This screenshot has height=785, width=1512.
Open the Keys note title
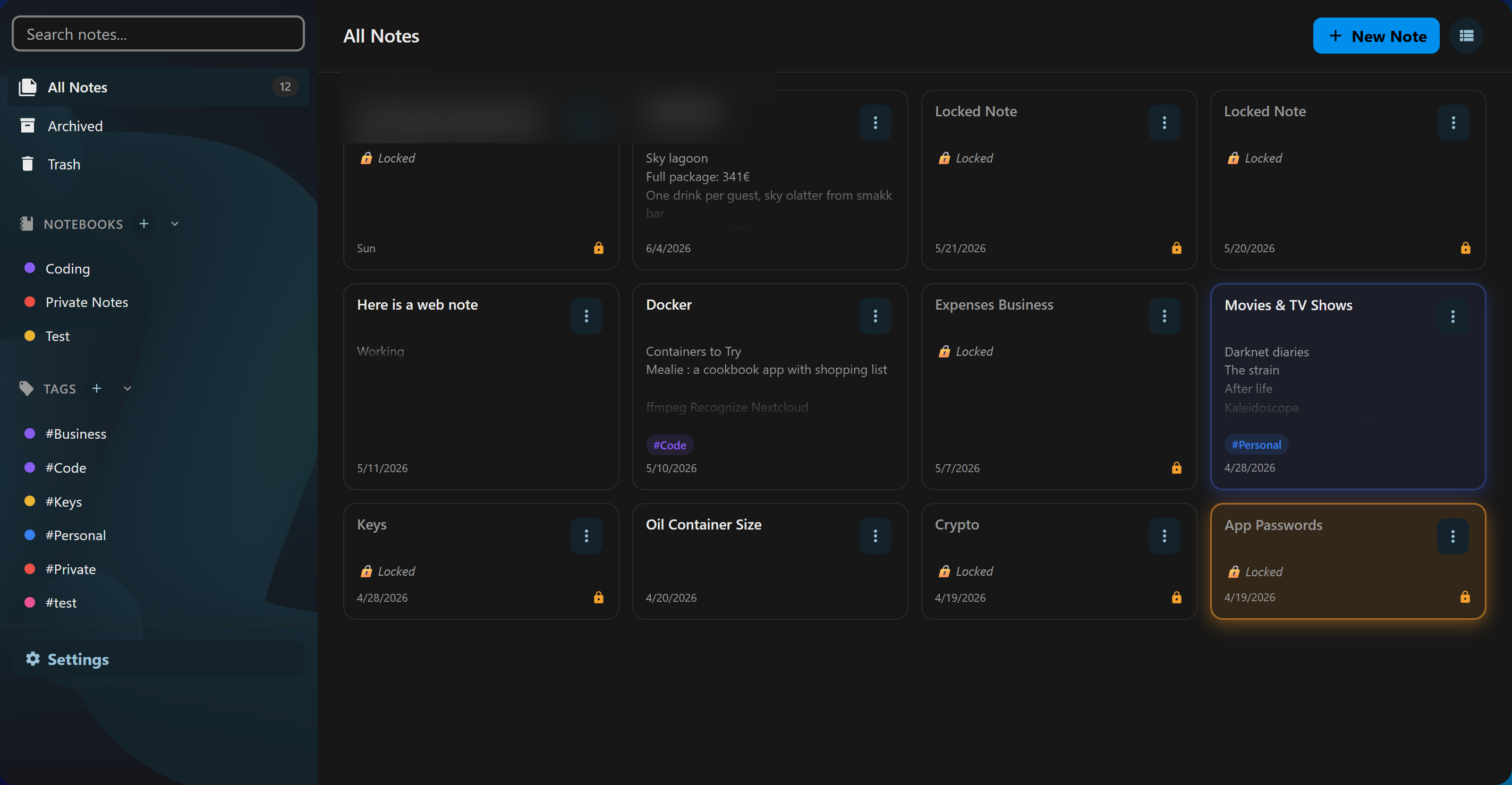(x=371, y=525)
